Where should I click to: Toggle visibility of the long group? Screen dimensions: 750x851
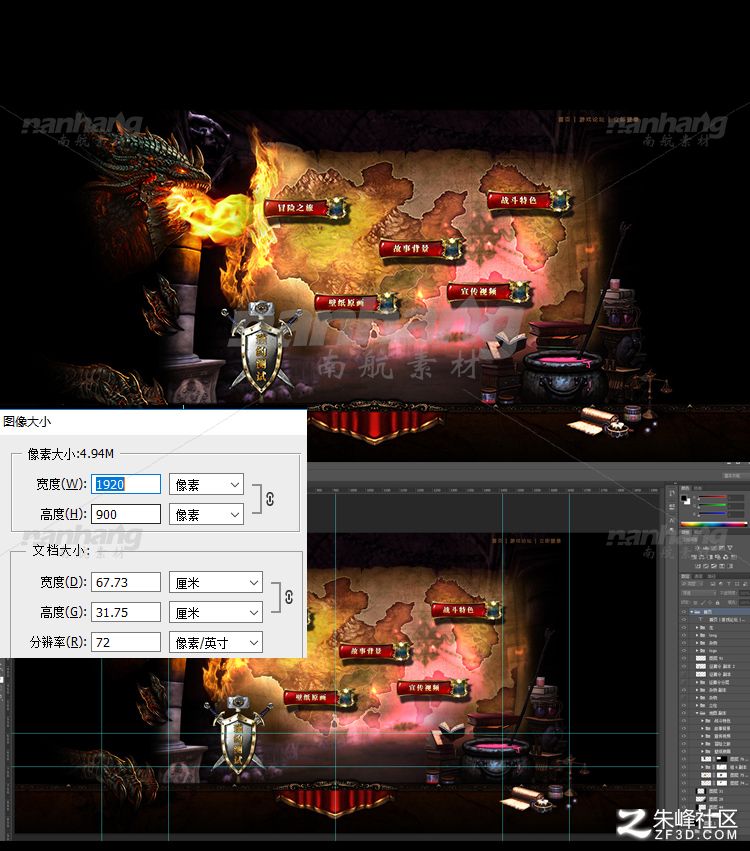pyautogui.click(x=684, y=635)
